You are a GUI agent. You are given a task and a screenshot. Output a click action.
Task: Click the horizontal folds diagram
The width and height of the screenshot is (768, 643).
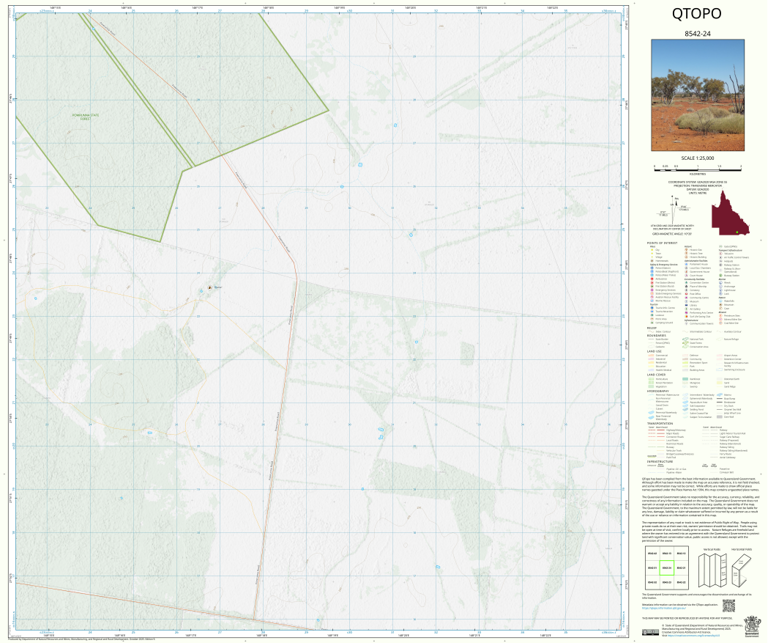click(741, 570)
